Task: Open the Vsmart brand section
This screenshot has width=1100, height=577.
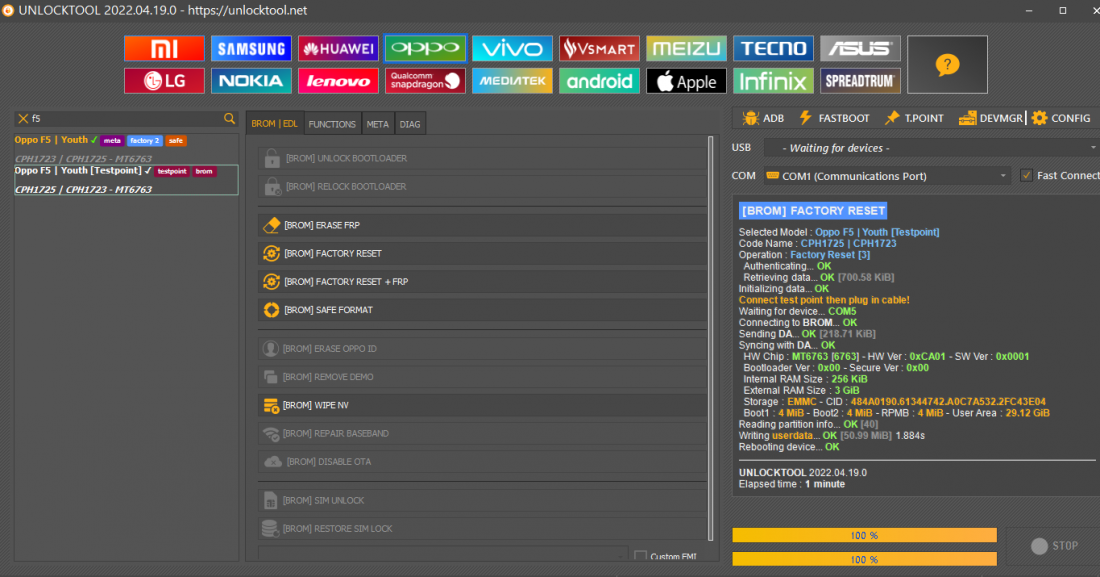Action: click(x=599, y=48)
